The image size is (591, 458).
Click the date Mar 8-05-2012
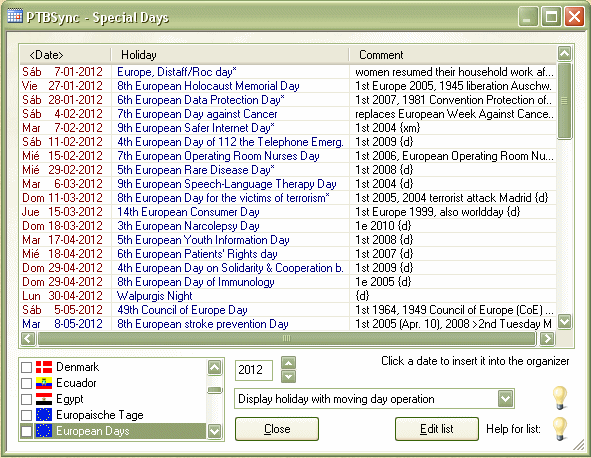coord(62,323)
